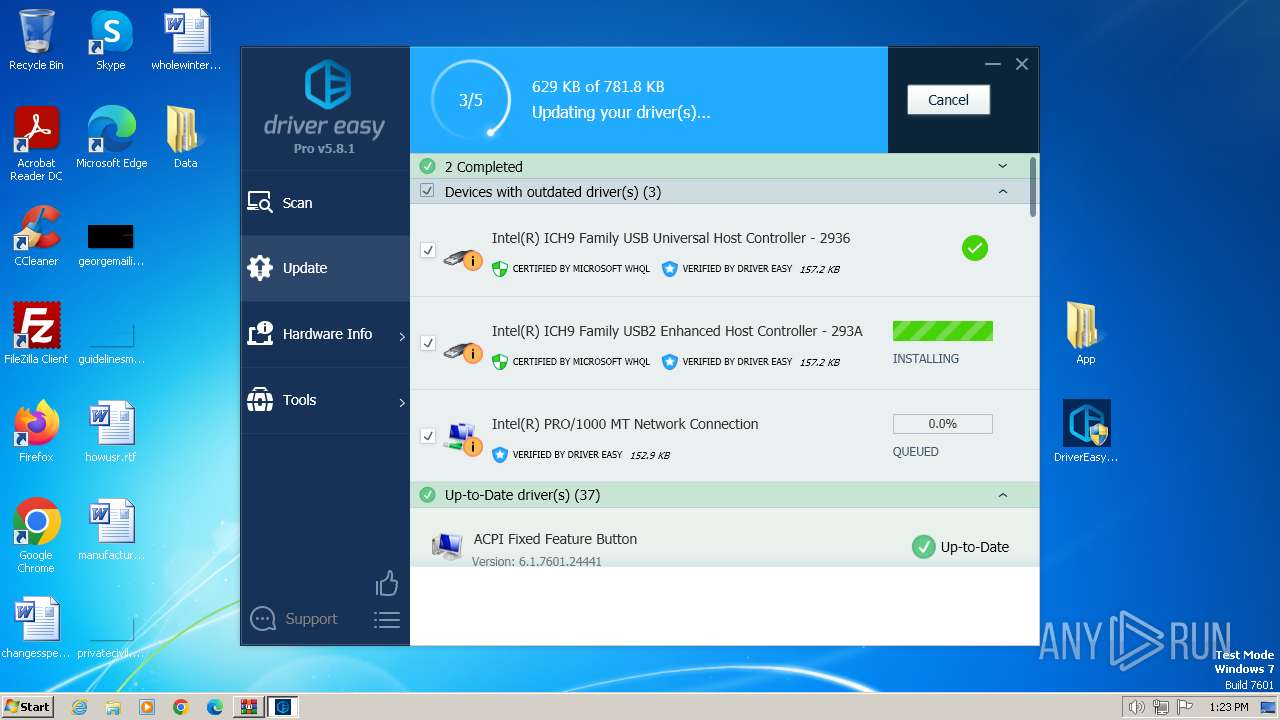Click the 3/5 circular progress indicator
The height and width of the screenshot is (720, 1280).
point(470,100)
